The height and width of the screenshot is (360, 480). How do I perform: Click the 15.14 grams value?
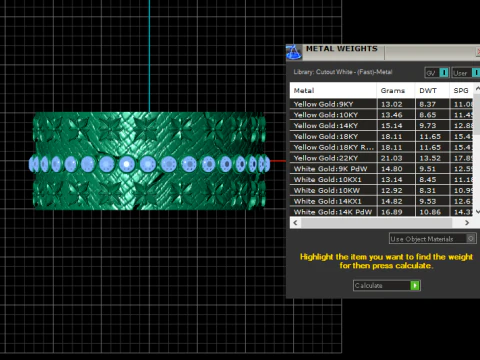392,126
